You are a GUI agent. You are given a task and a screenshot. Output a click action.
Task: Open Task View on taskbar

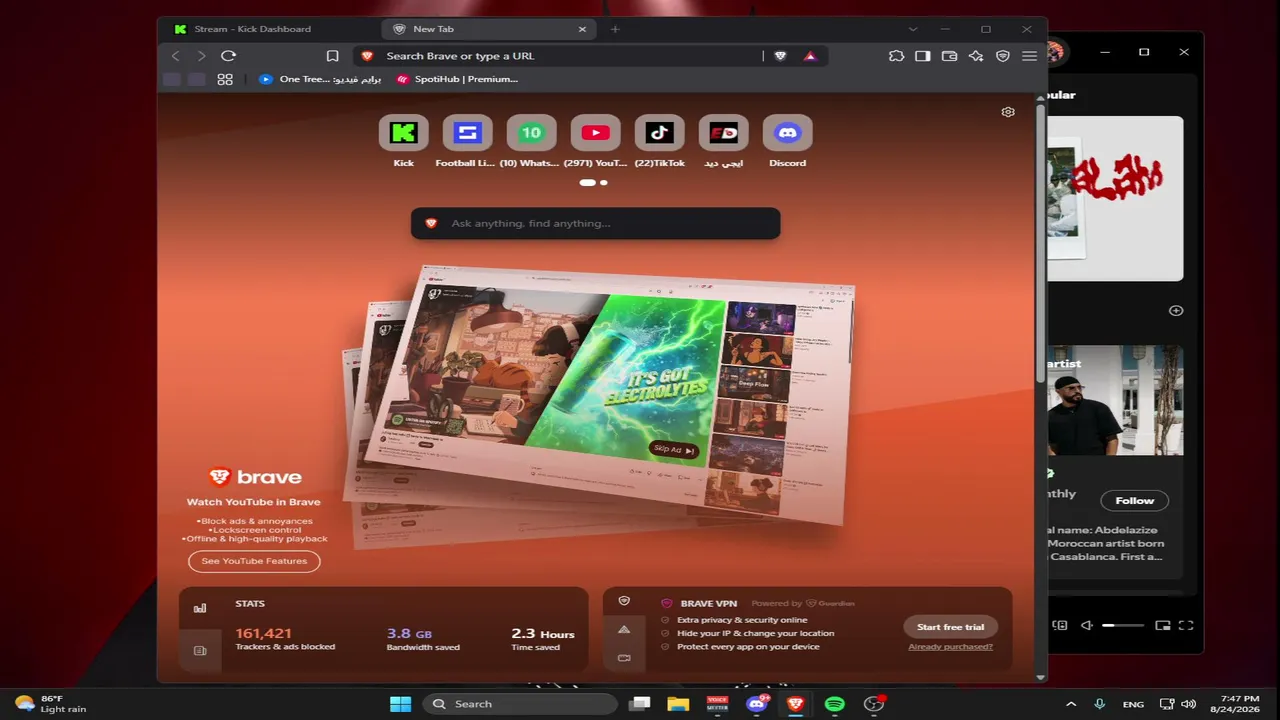pos(640,704)
